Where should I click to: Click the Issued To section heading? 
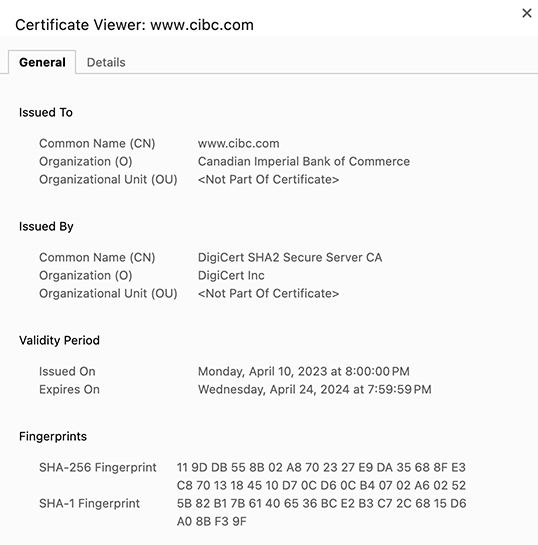click(46, 113)
